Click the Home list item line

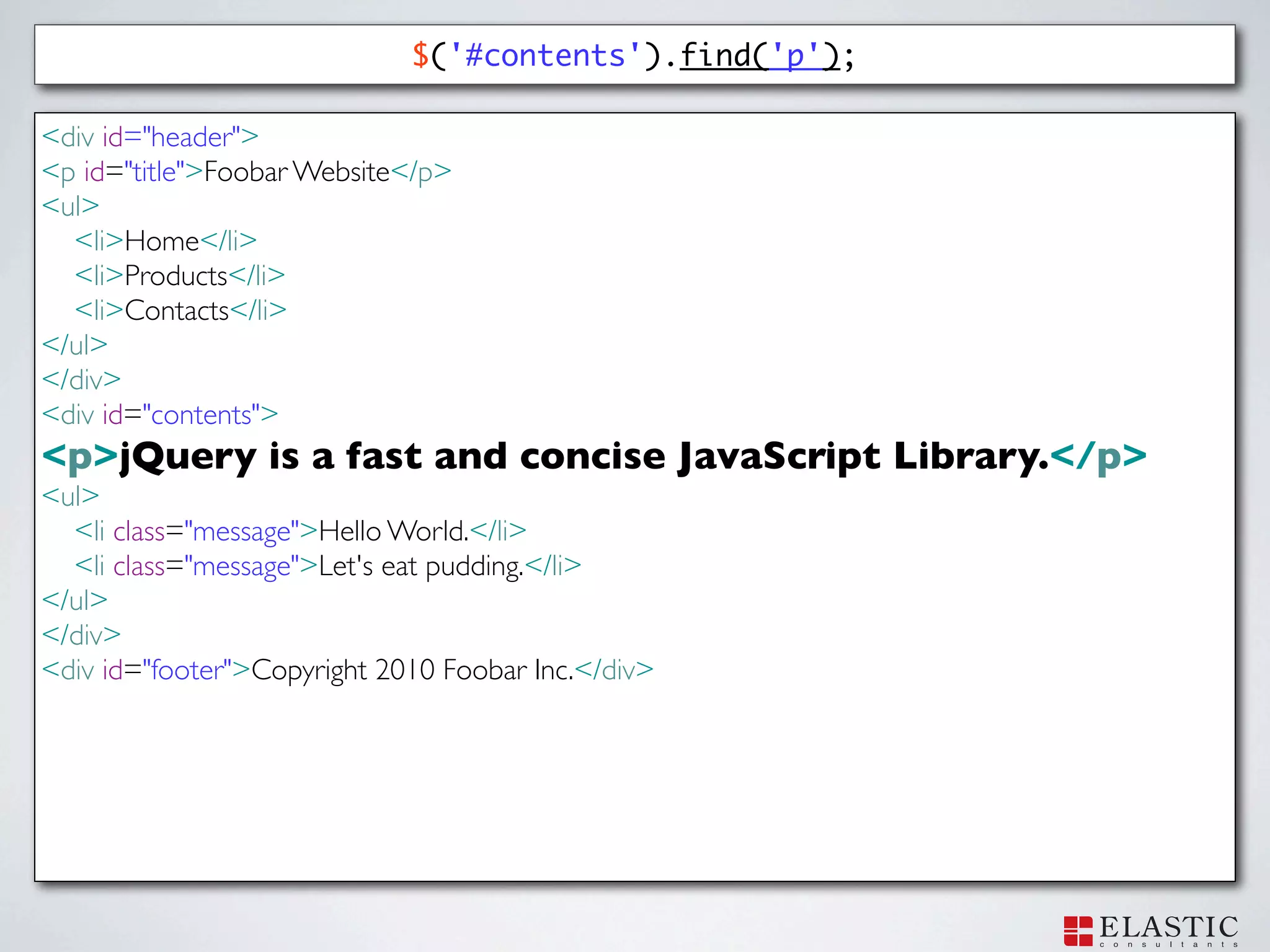pos(166,241)
